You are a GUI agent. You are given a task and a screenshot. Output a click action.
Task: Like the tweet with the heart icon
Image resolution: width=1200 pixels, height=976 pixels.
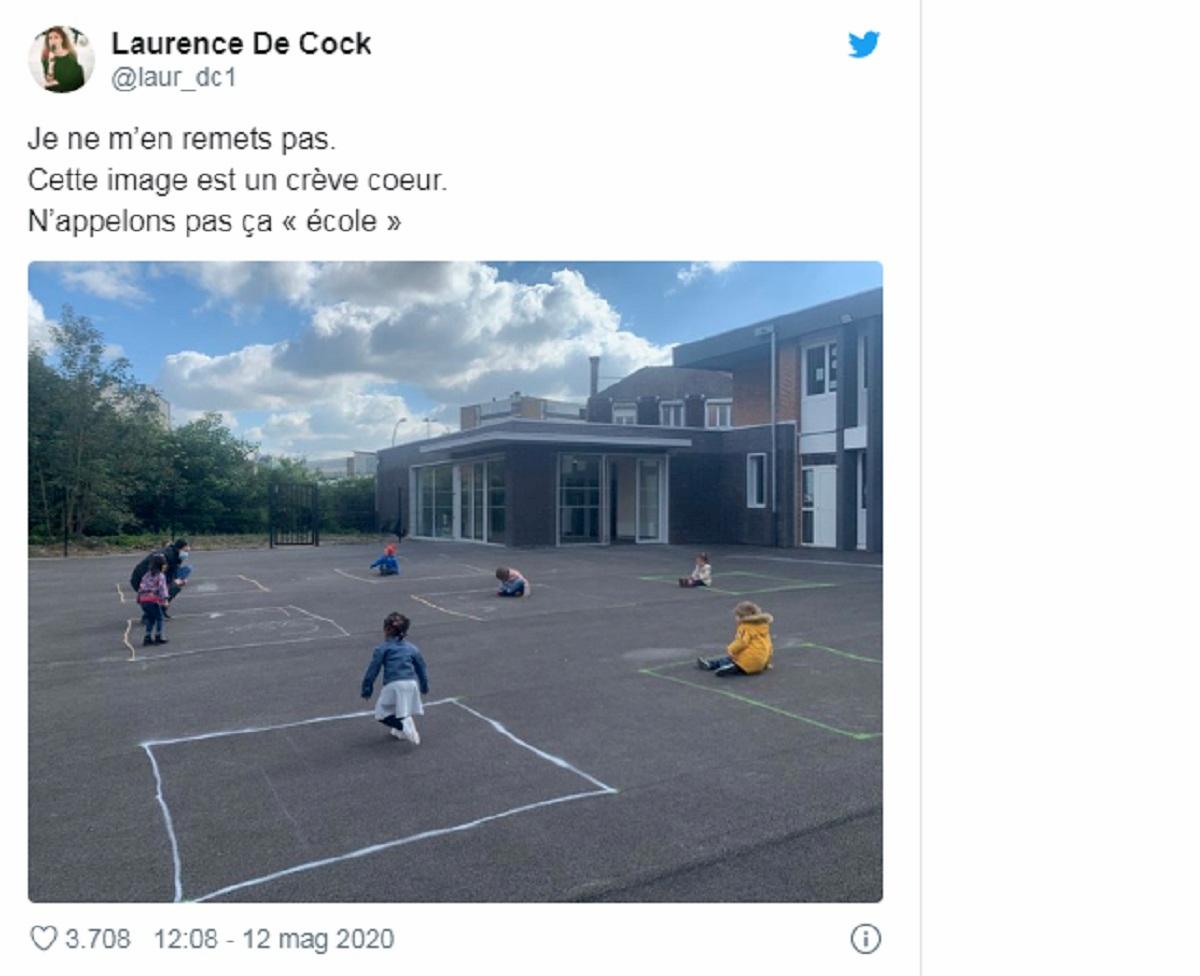[x=43, y=939]
